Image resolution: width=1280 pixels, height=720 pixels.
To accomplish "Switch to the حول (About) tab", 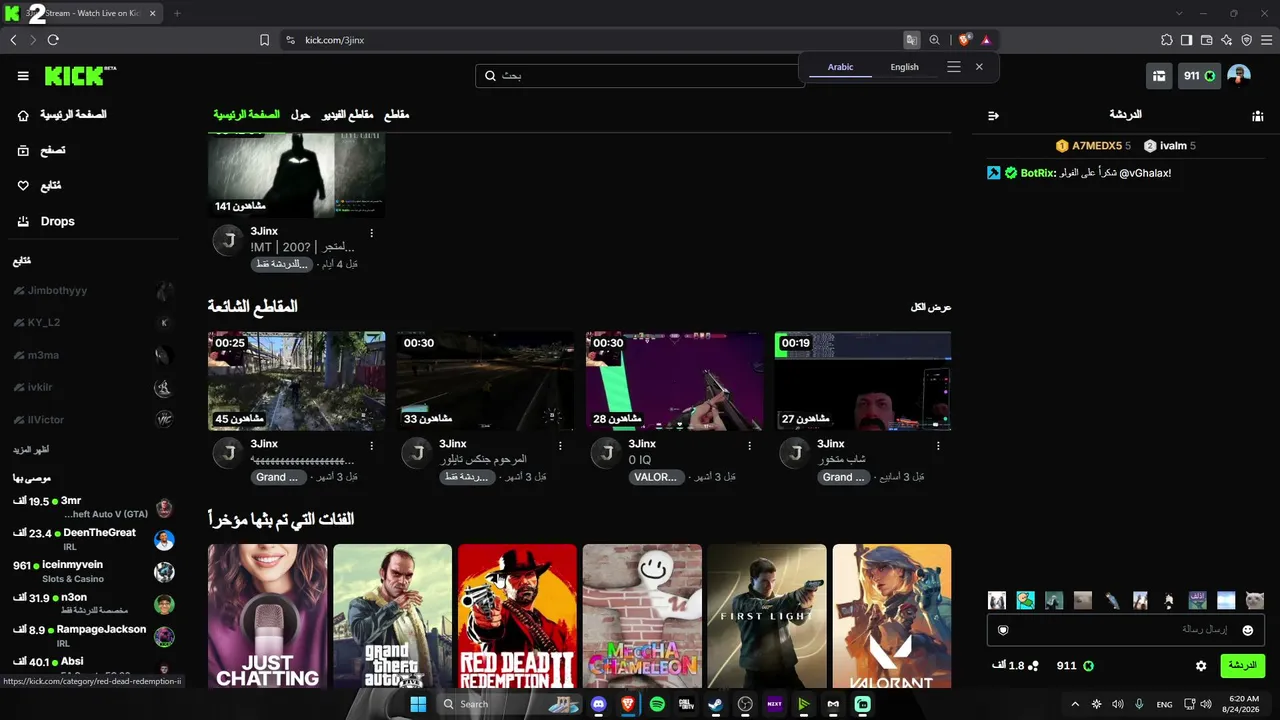I will click(x=300, y=115).
